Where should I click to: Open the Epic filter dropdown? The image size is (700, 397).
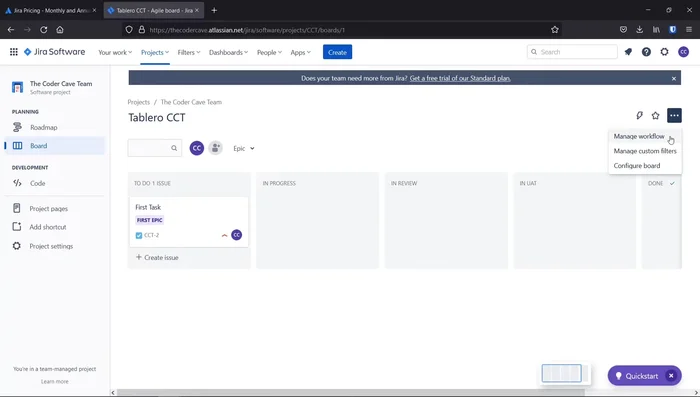[x=244, y=148]
